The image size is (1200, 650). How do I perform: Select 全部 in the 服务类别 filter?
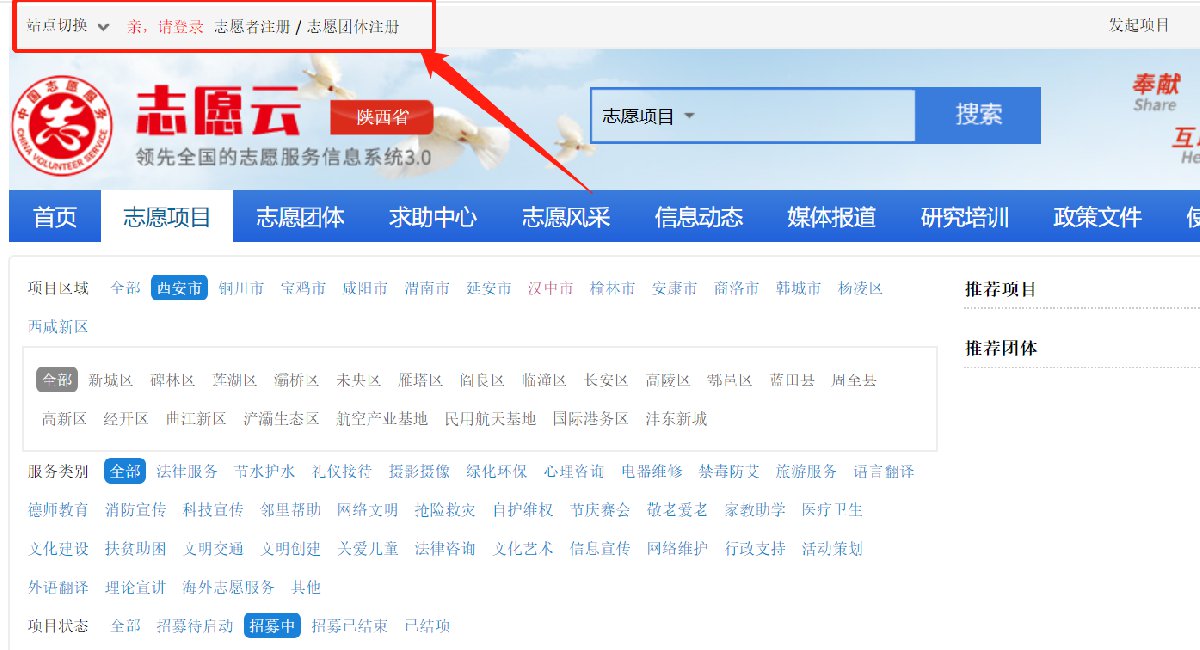(125, 471)
